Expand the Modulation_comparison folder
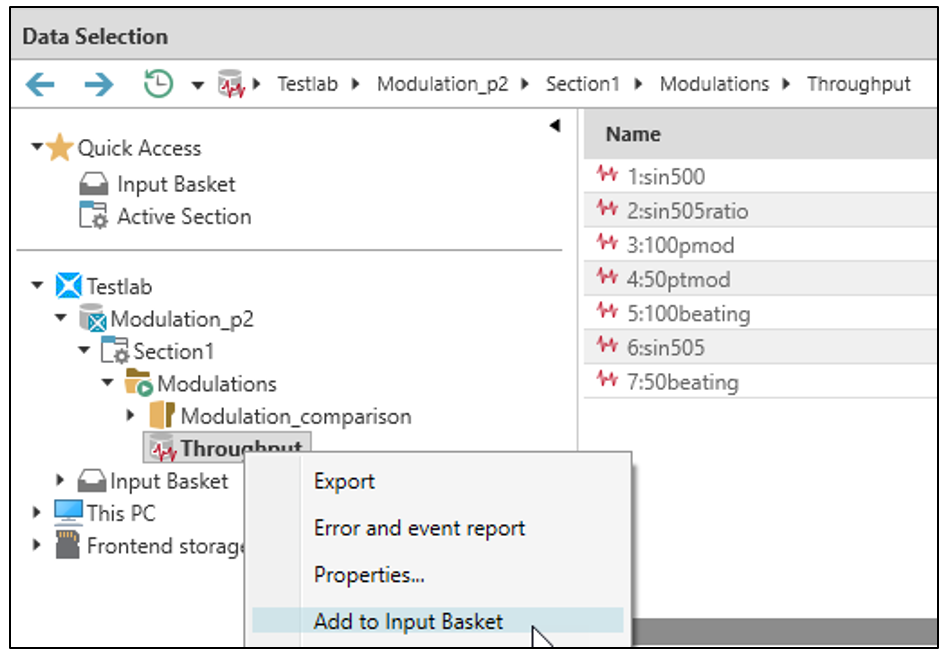The height and width of the screenshot is (661, 945). click(x=130, y=415)
